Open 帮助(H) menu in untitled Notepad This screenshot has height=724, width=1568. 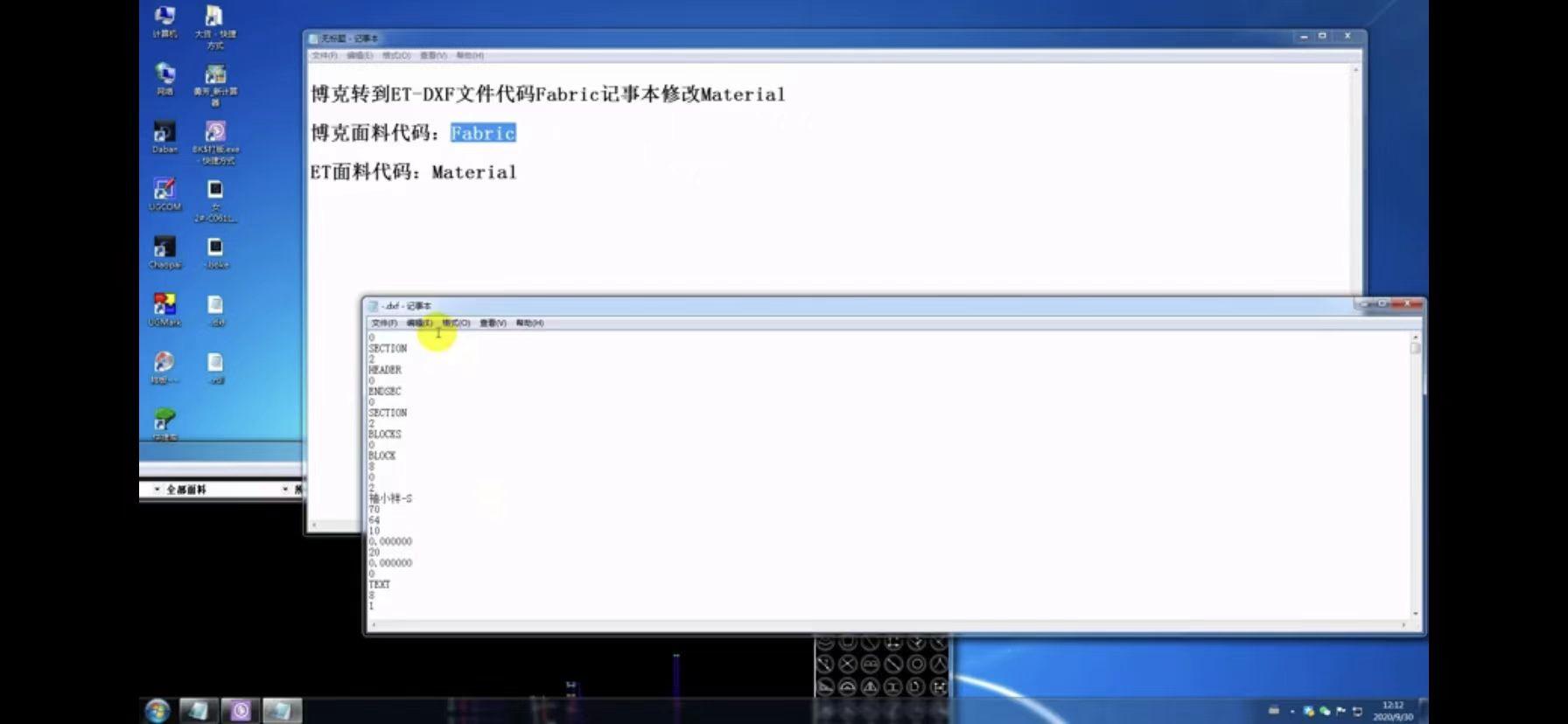click(470, 55)
